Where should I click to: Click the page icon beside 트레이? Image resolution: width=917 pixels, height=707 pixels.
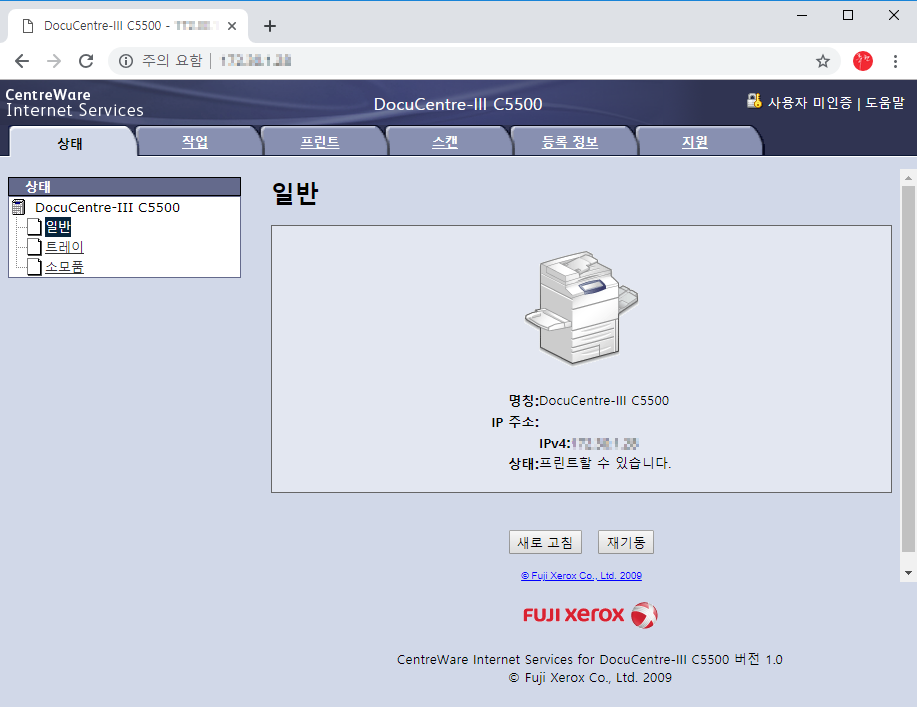35,247
